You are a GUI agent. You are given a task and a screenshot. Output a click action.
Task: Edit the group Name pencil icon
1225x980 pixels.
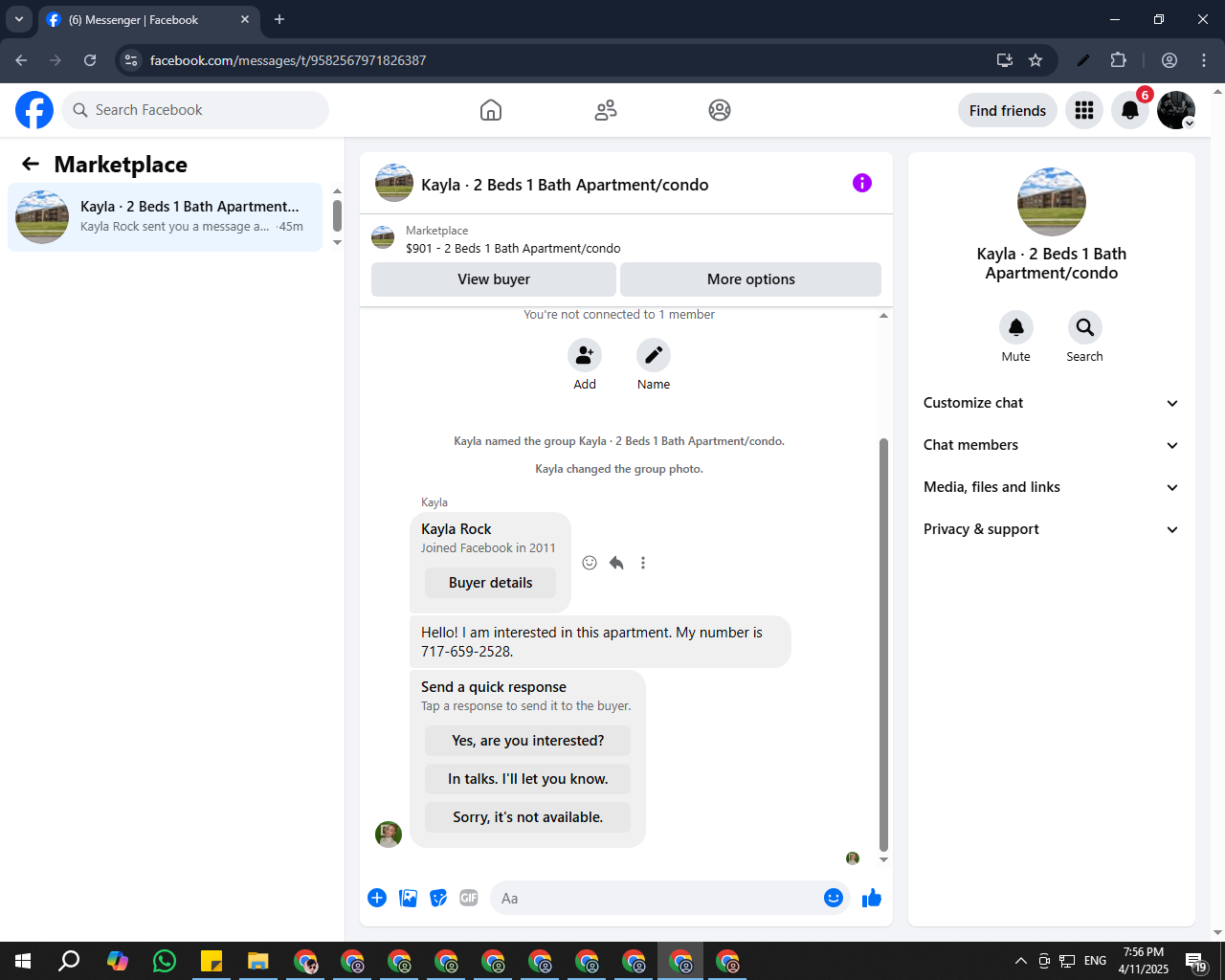coord(654,355)
